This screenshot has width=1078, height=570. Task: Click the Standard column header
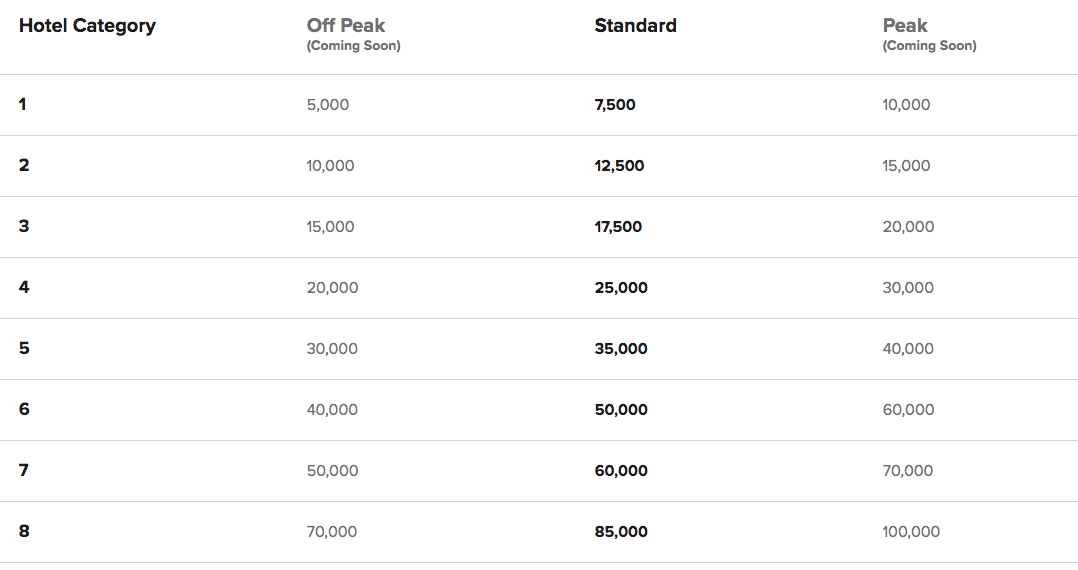coord(635,26)
